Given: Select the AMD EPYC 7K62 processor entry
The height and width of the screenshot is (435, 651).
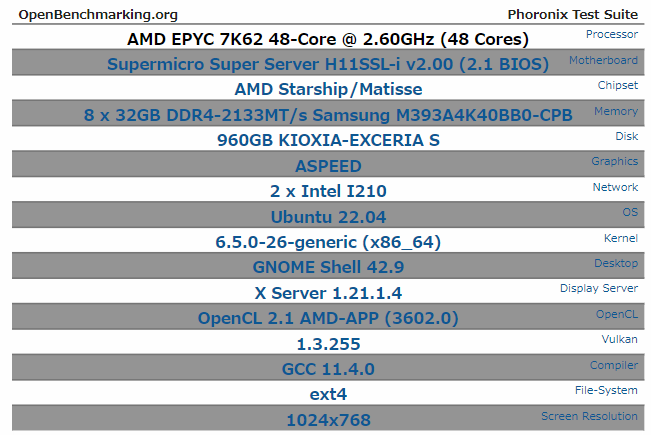Looking at the screenshot, I should point(328,39).
